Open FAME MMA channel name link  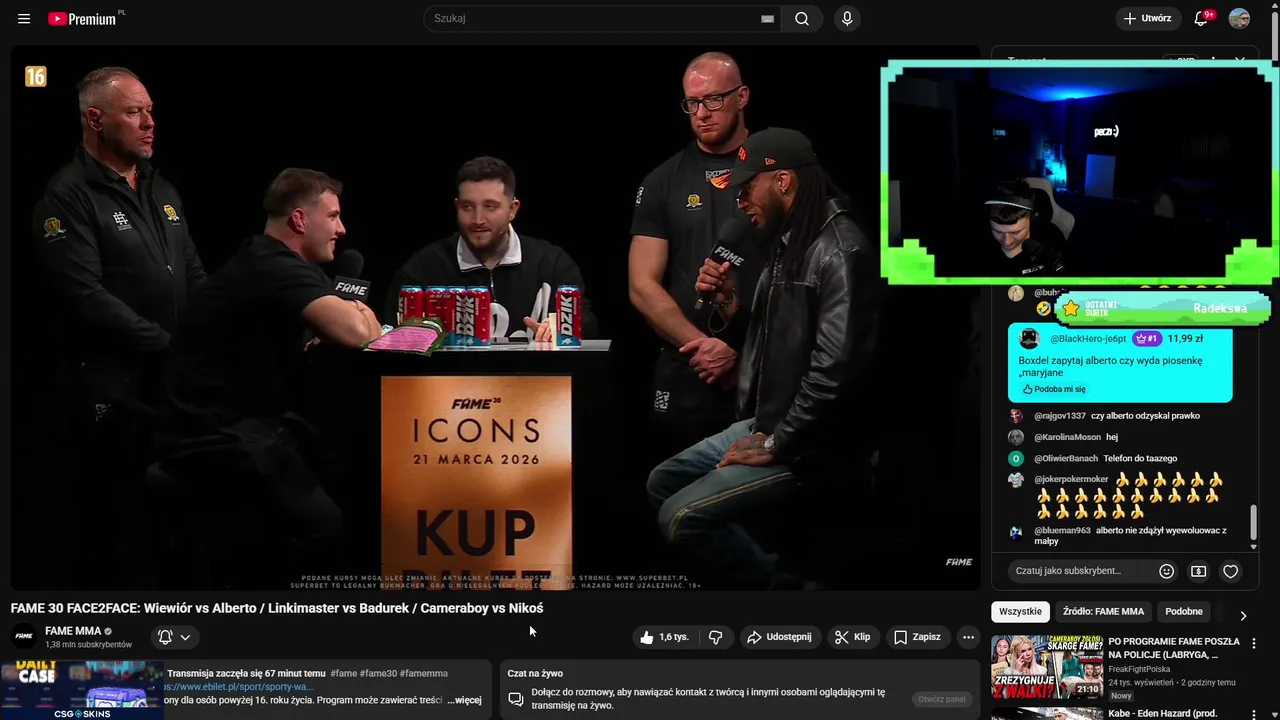pyautogui.click(x=73, y=631)
